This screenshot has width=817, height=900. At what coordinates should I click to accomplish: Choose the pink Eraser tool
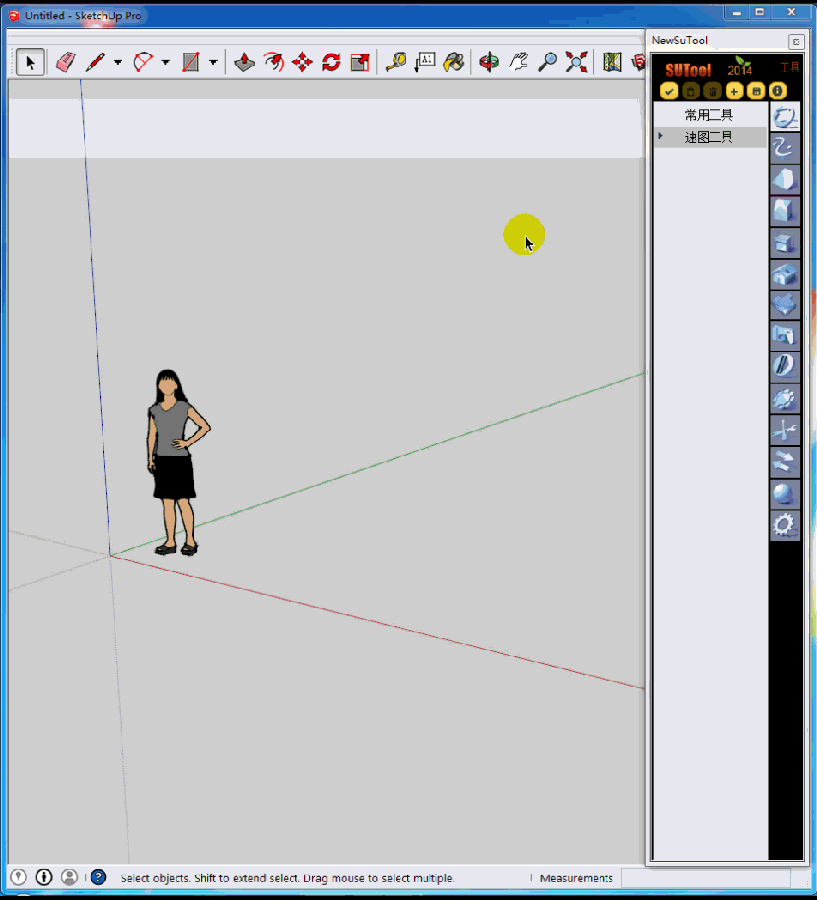pyautogui.click(x=65, y=62)
